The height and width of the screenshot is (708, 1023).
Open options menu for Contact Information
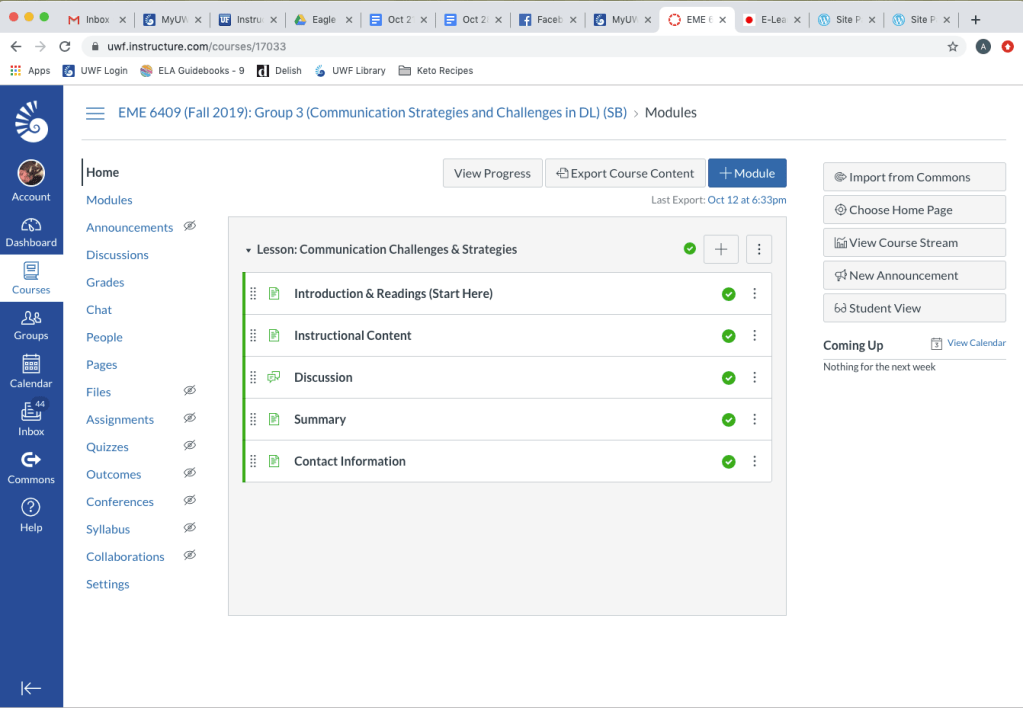click(755, 462)
